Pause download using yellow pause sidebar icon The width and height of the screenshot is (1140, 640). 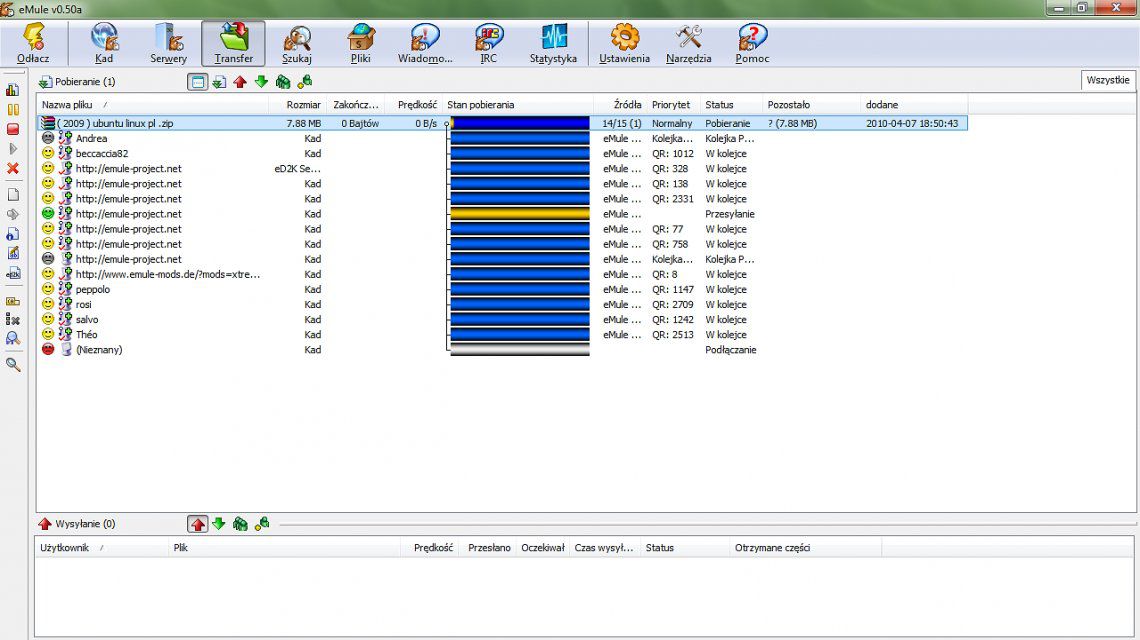pyautogui.click(x=13, y=109)
